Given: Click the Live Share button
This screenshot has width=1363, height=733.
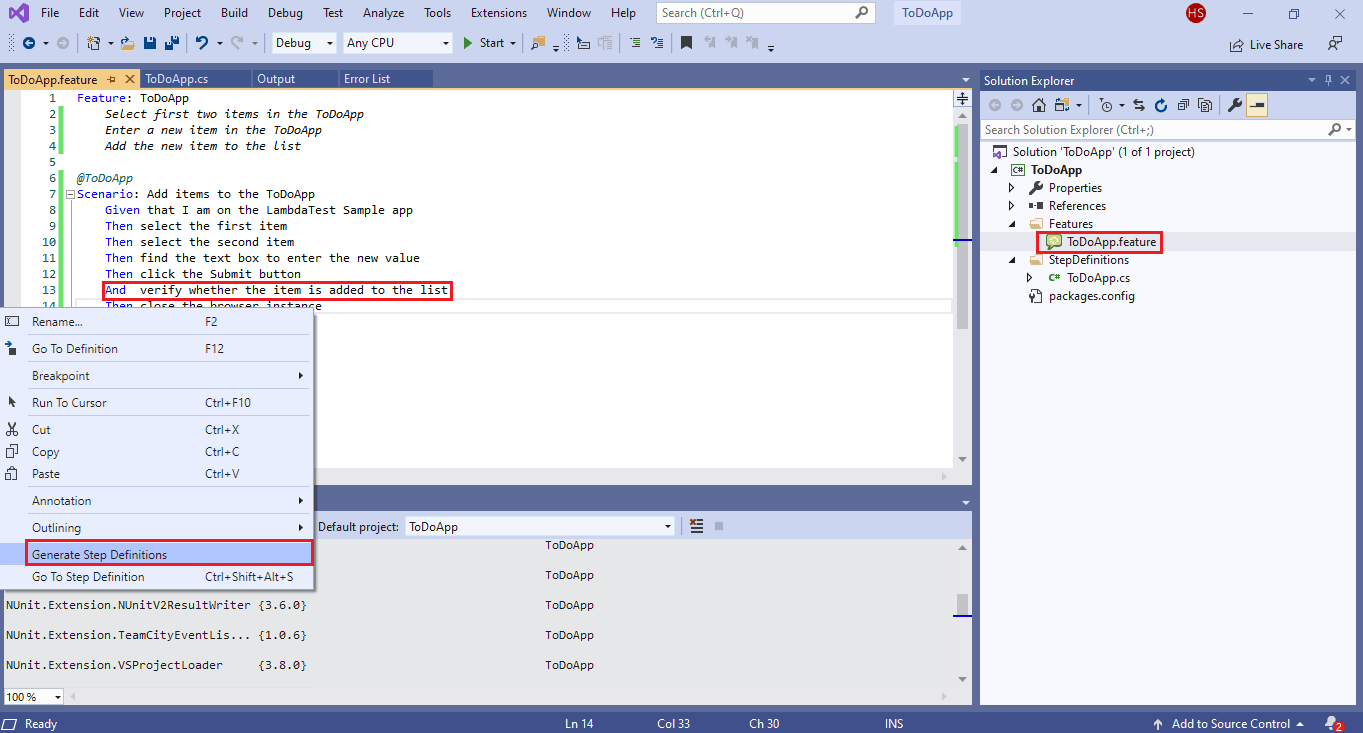Looking at the screenshot, I should 1266,44.
